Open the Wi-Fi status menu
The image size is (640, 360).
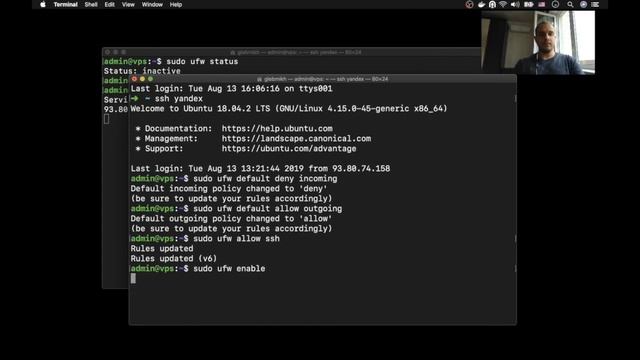503,4
